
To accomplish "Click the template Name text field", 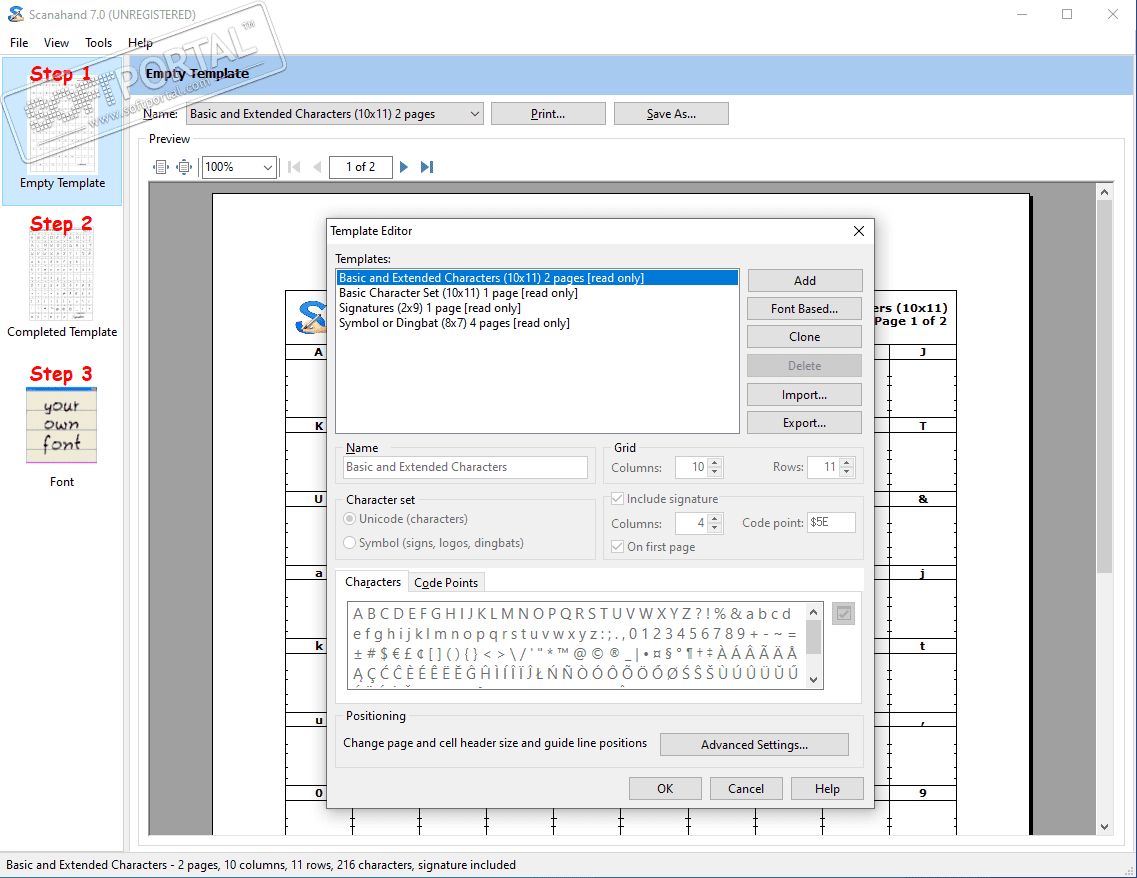I will pos(465,468).
